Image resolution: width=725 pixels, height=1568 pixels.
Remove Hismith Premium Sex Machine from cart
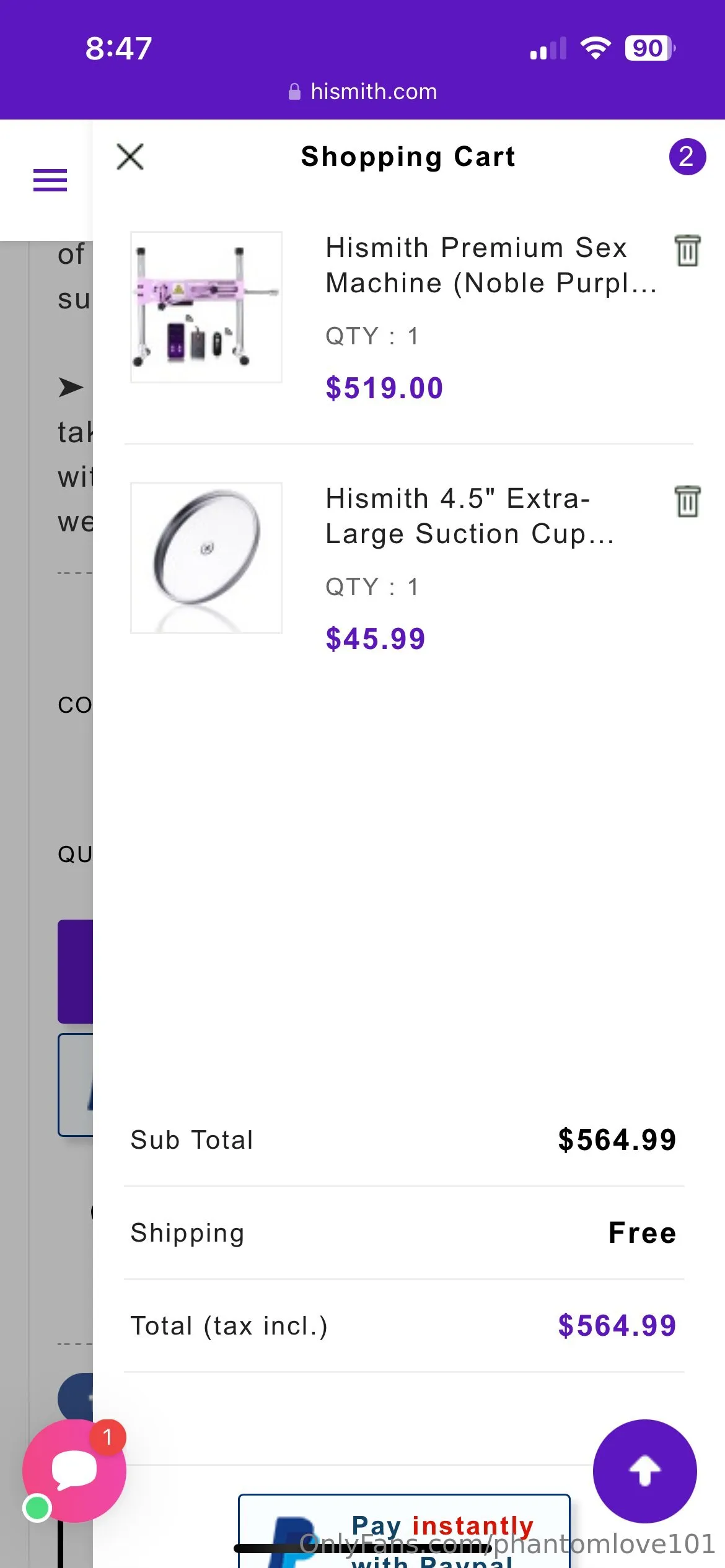pyautogui.click(x=687, y=251)
